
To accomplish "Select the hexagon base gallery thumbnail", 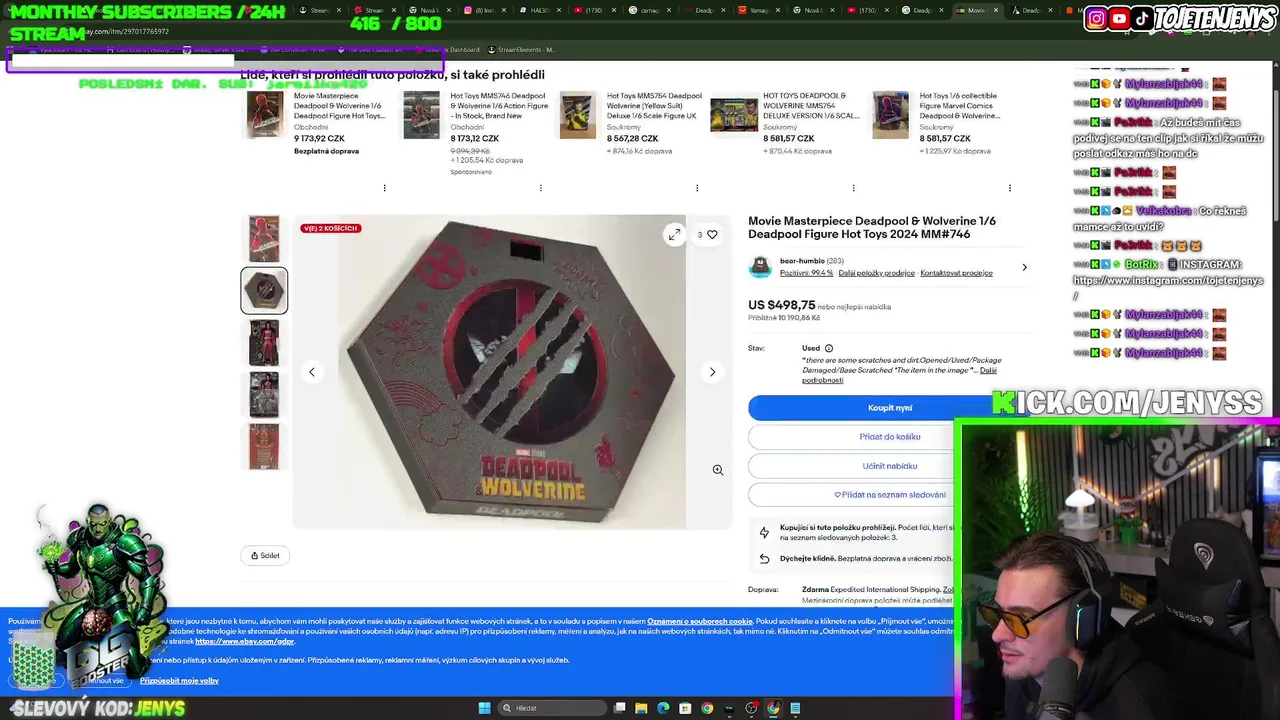I will pos(264,291).
